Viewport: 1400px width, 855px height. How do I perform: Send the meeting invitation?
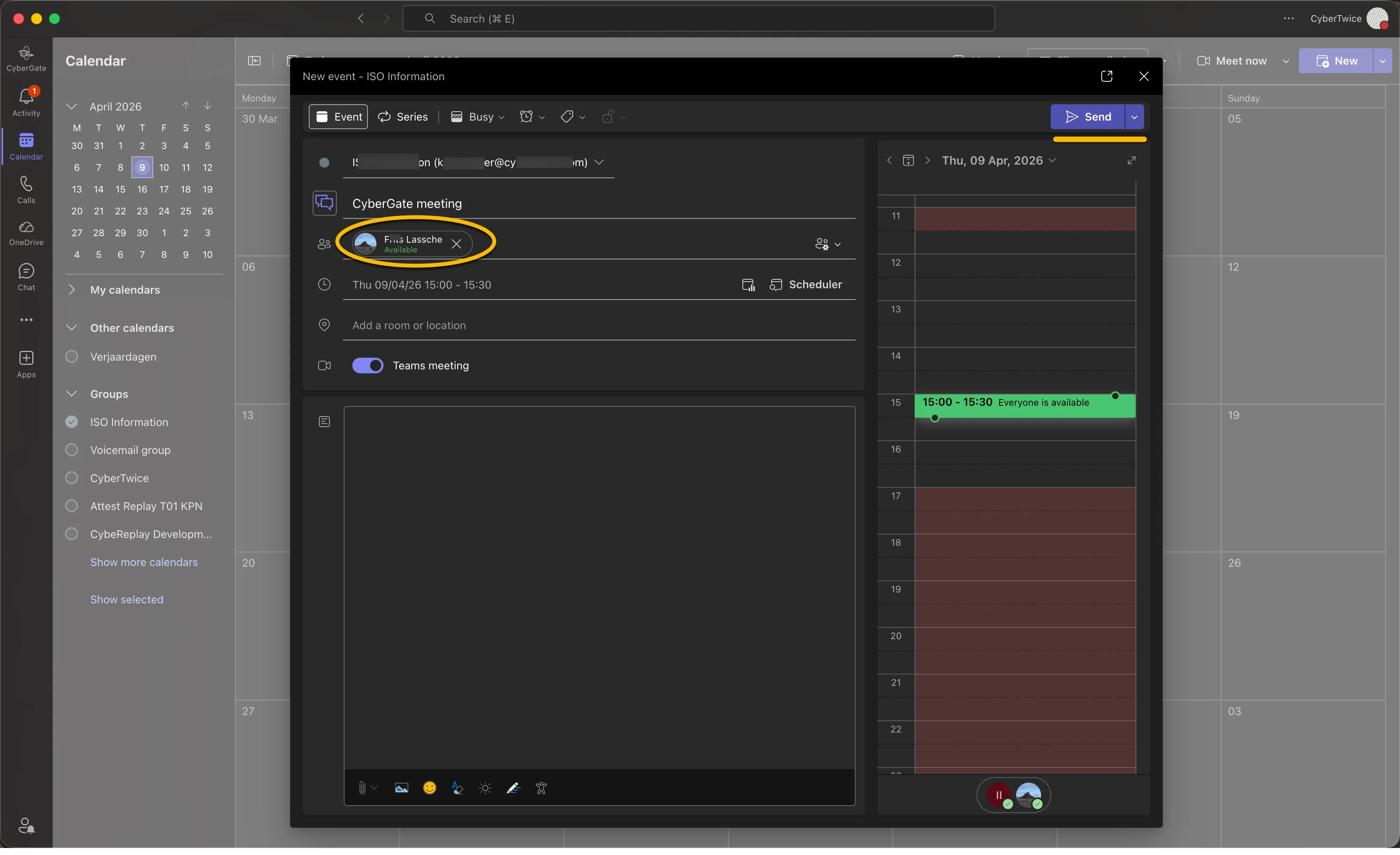[1087, 117]
